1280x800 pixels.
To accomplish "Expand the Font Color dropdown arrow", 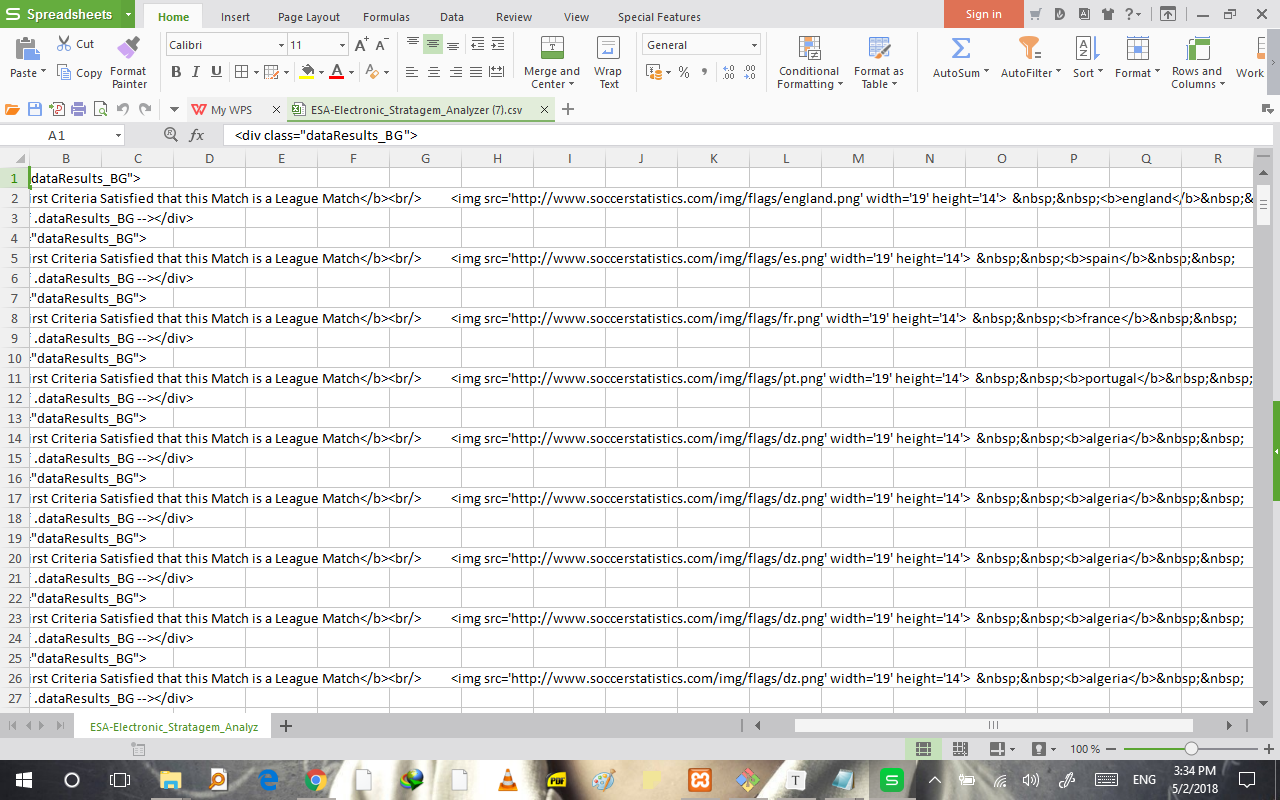I will click(x=350, y=72).
